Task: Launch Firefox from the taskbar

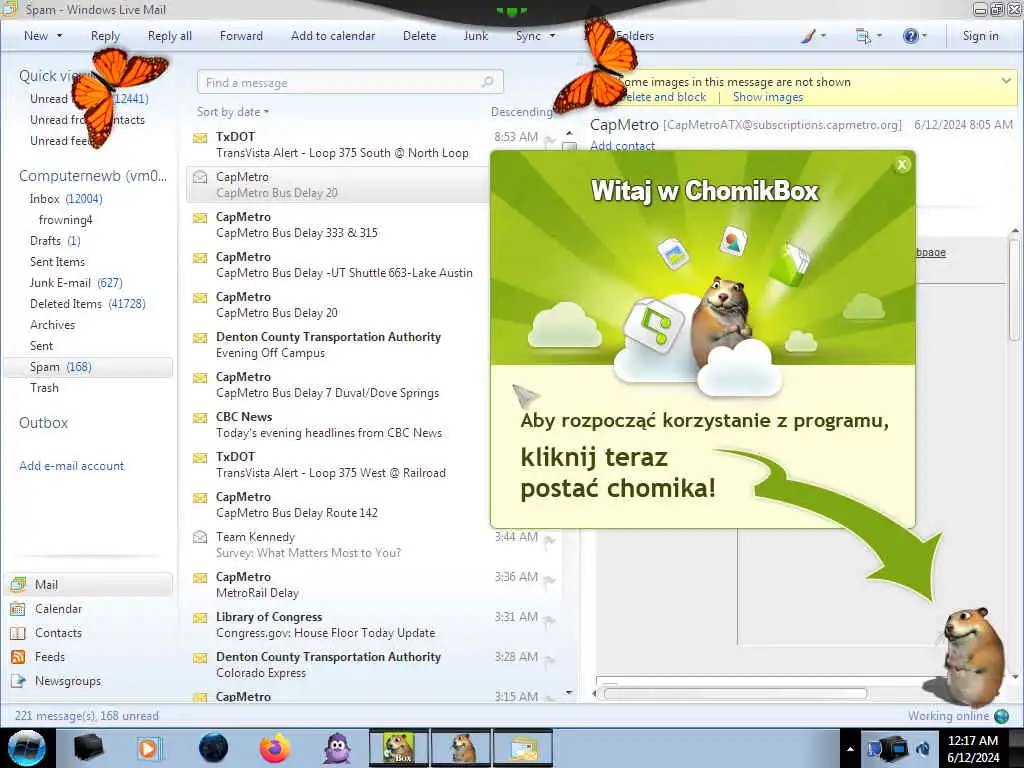Action: pyautogui.click(x=275, y=748)
